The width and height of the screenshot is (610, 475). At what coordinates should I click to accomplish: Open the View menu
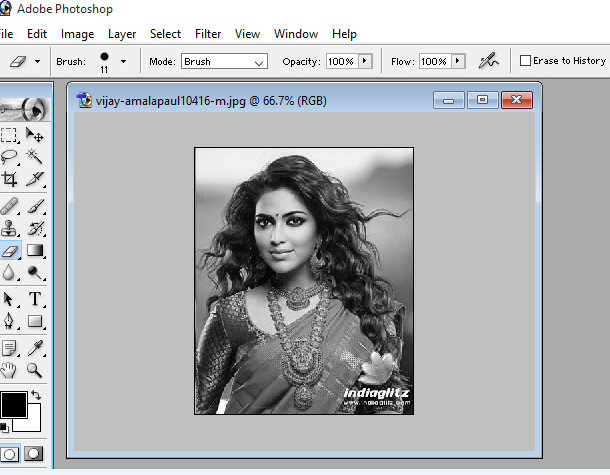coord(247,34)
